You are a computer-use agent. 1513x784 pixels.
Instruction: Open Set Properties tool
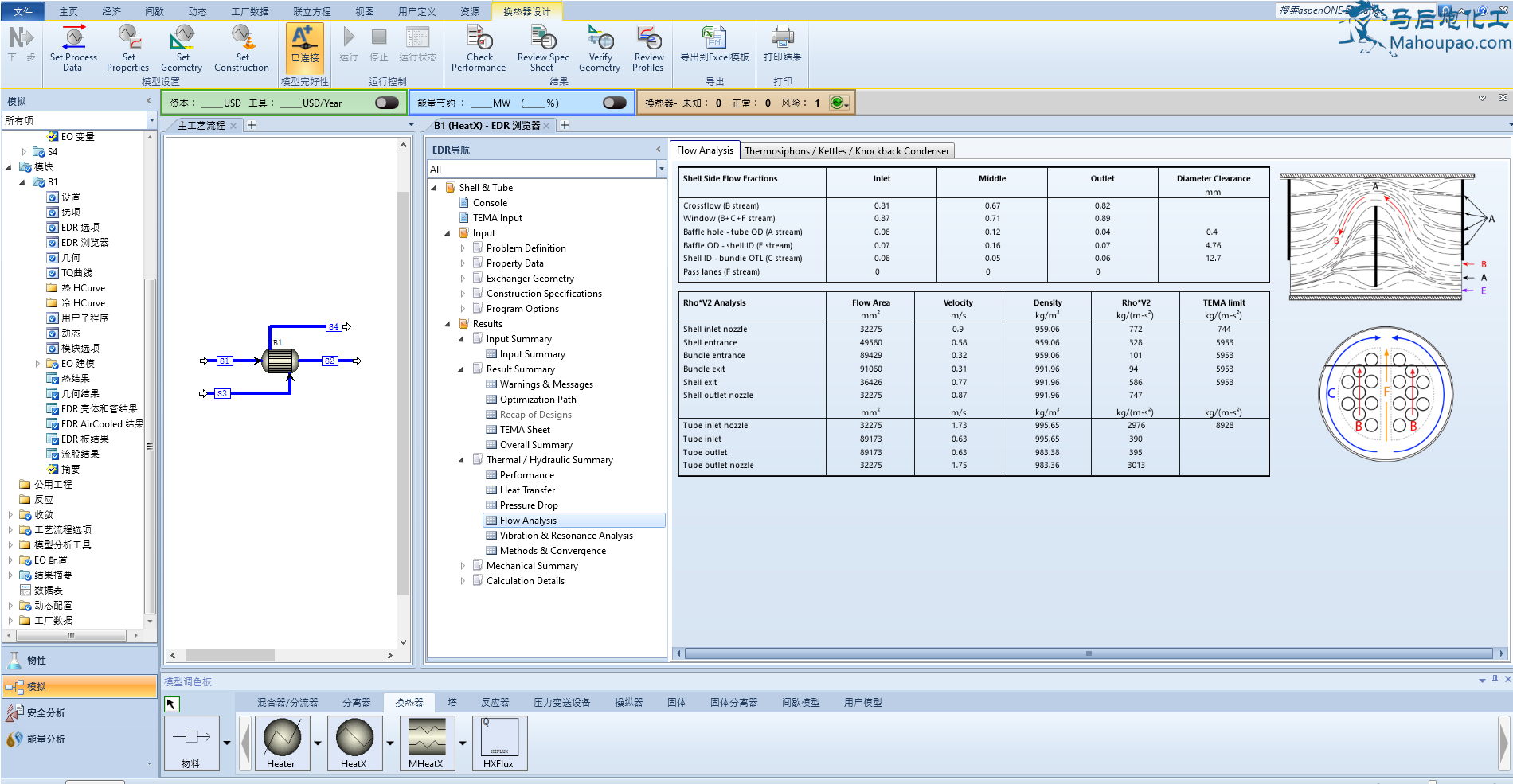128,48
